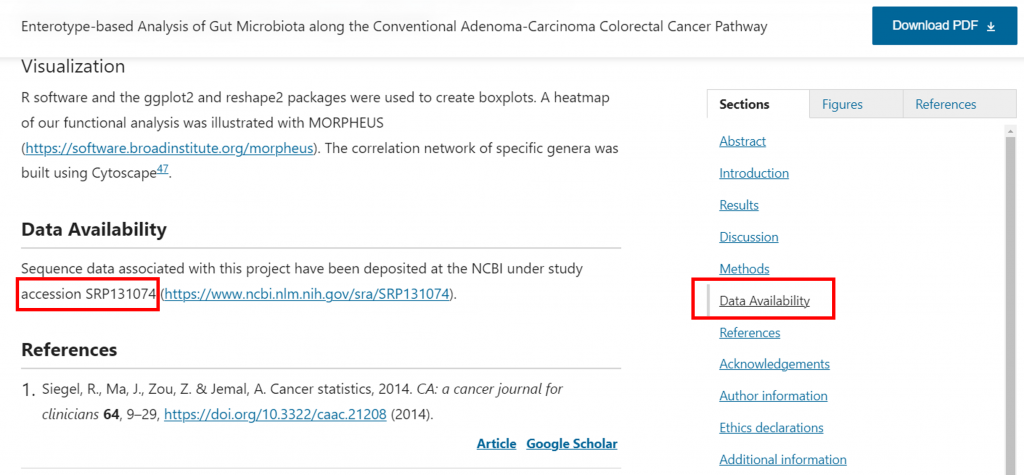Navigate to the Results section
Viewport: 1024px width, 475px height.
click(x=739, y=205)
